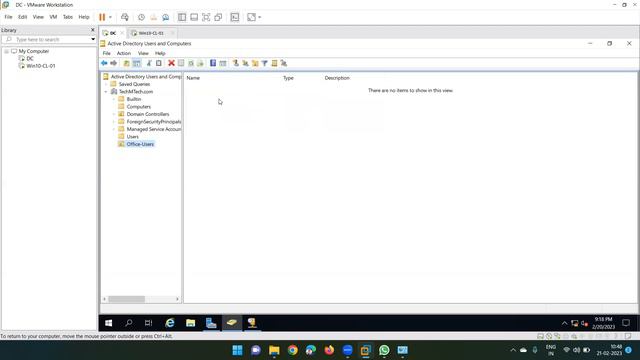Toggle the library sidebar view icon
Viewport: 640px width, 360px height.
click(x=182, y=17)
